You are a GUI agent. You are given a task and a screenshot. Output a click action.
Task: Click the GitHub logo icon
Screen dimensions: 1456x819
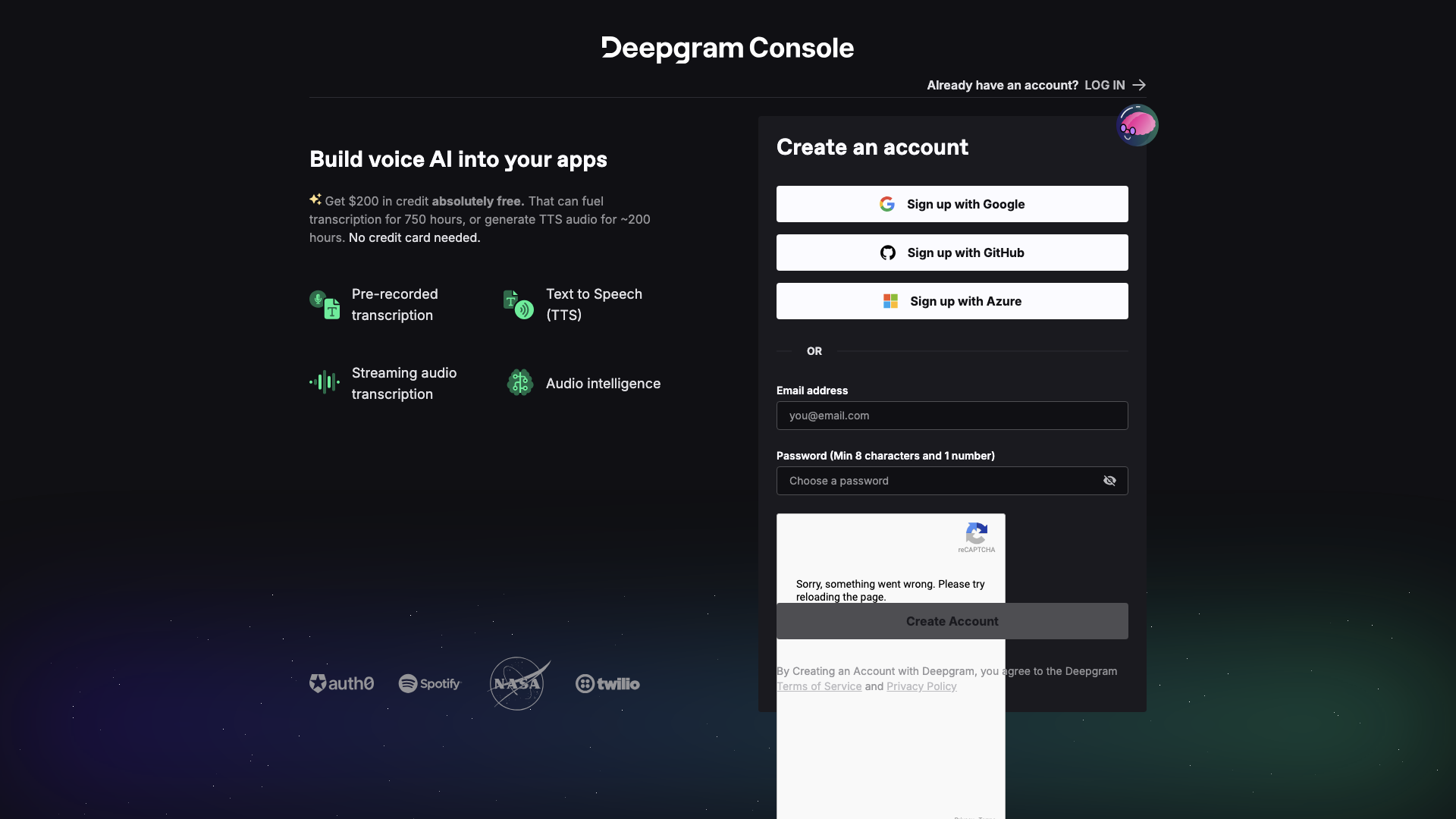(x=887, y=253)
